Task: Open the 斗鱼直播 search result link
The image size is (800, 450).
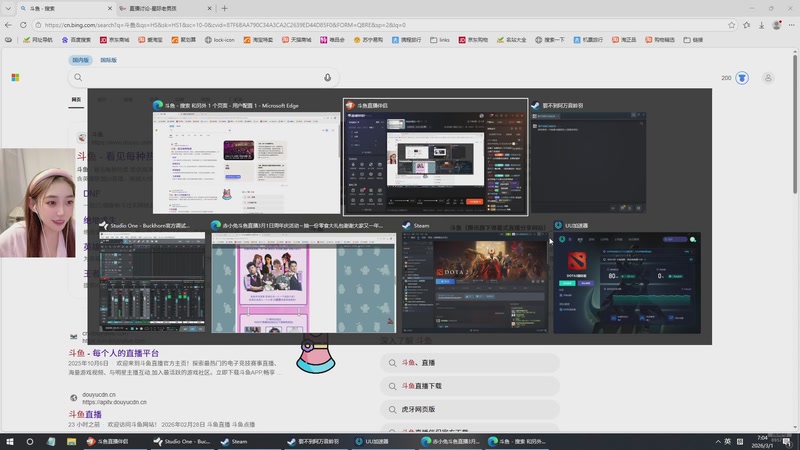Action: click(85, 414)
